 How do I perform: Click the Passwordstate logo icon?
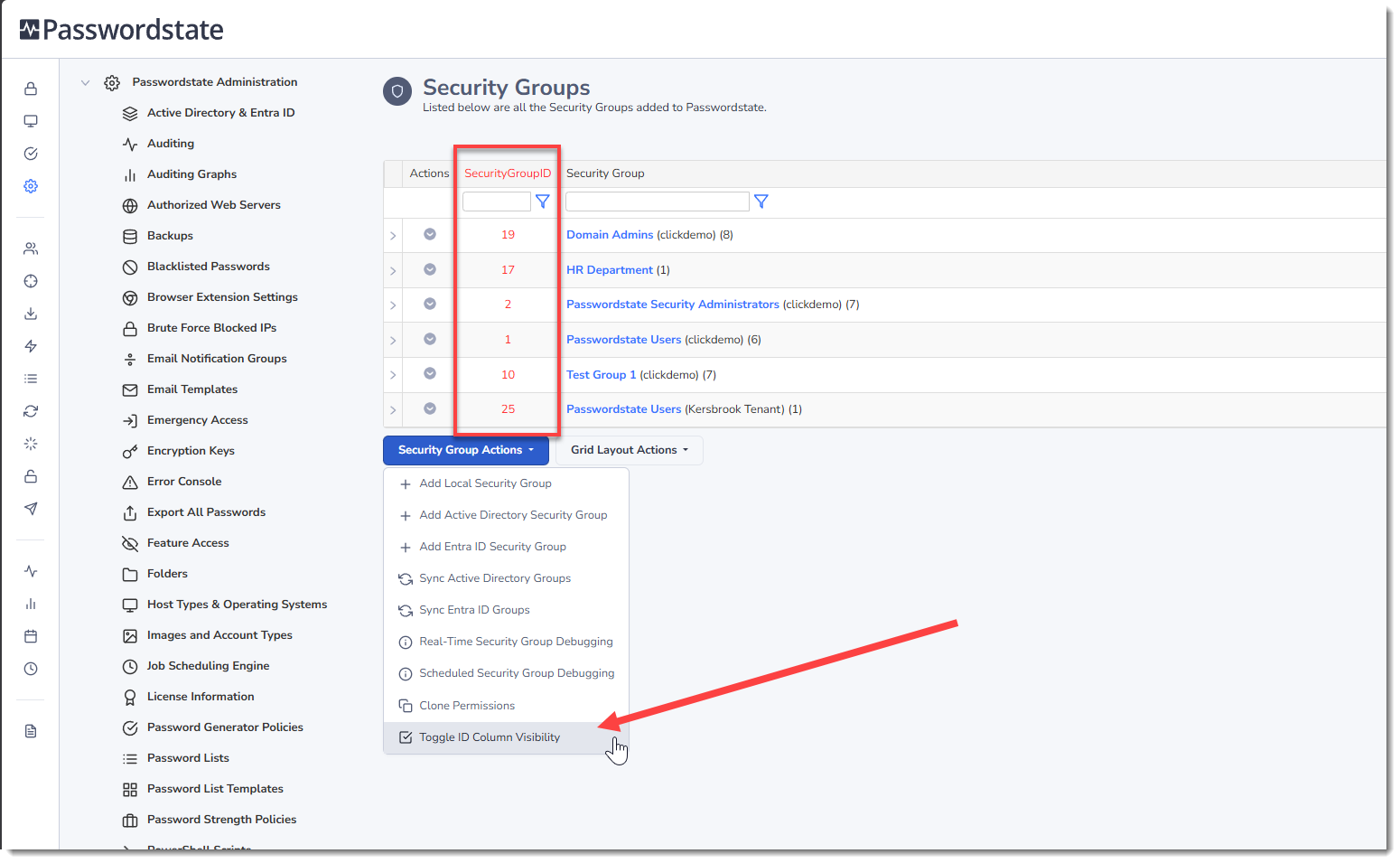[x=30, y=30]
